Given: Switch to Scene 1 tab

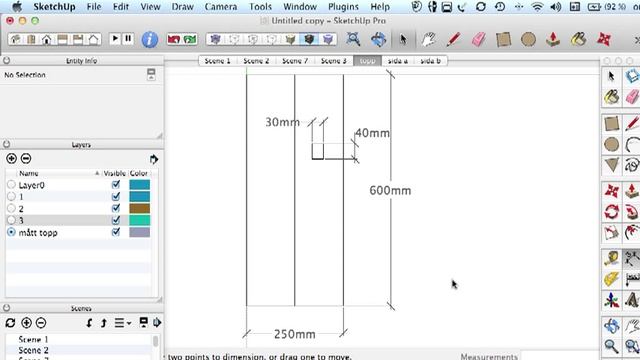Looking at the screenshot, I should tap(218, 61).
